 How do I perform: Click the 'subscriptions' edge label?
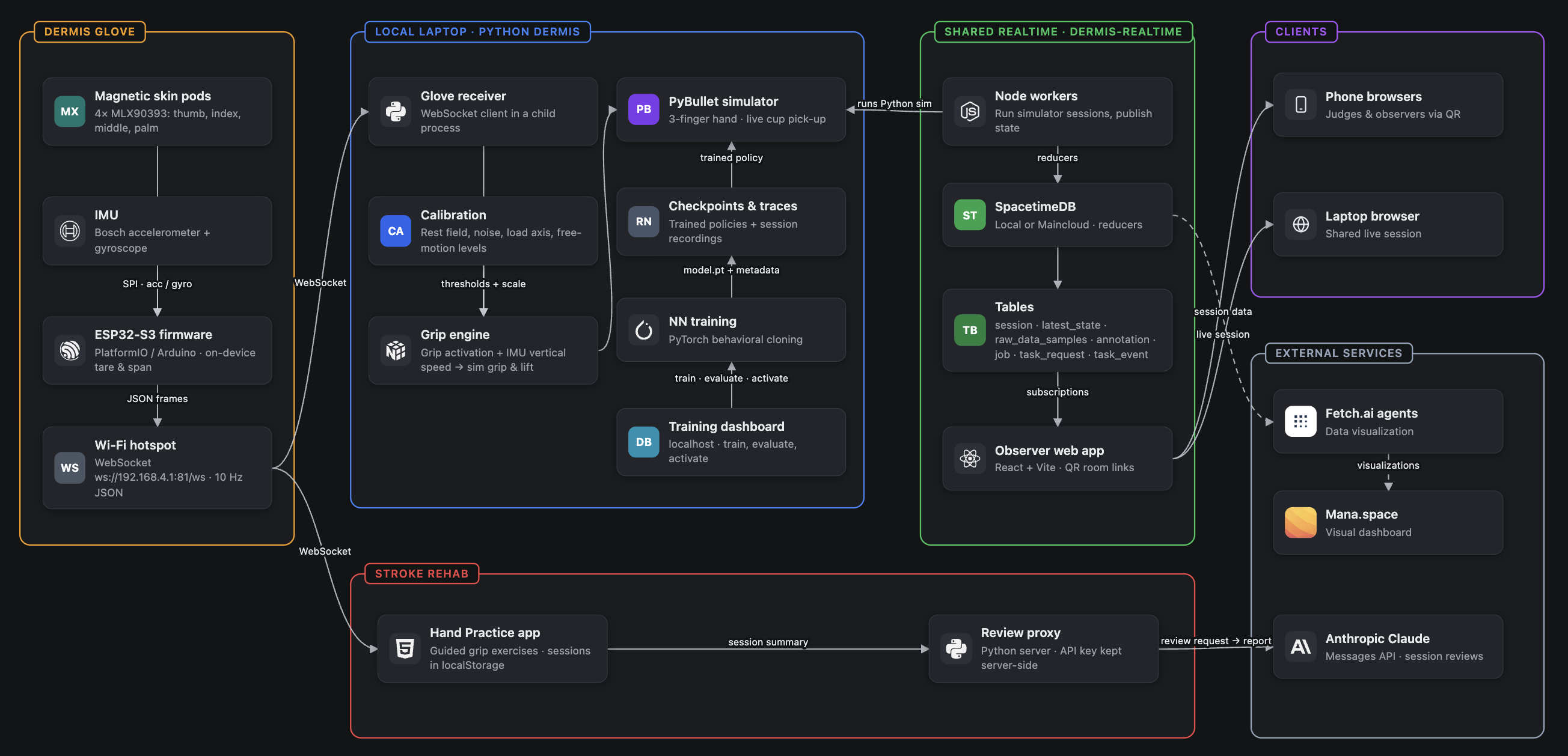(1058, 392)
